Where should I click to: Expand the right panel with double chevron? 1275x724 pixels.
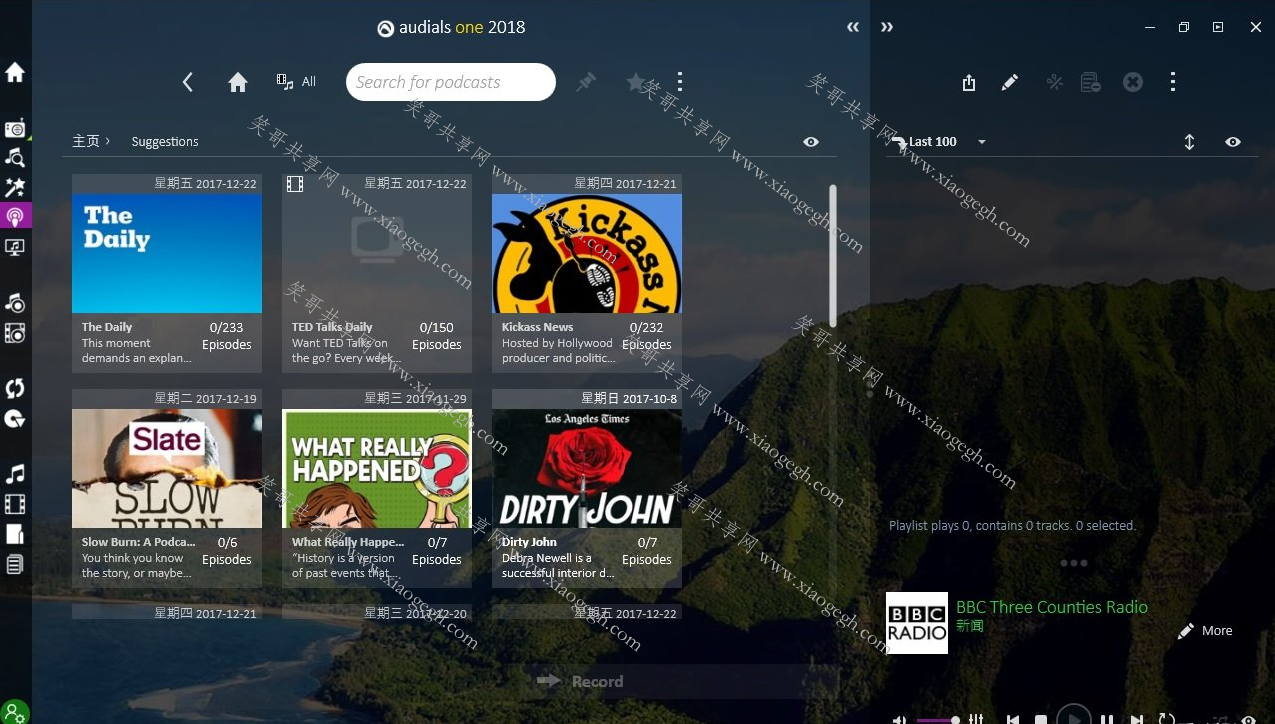point(887,27)
